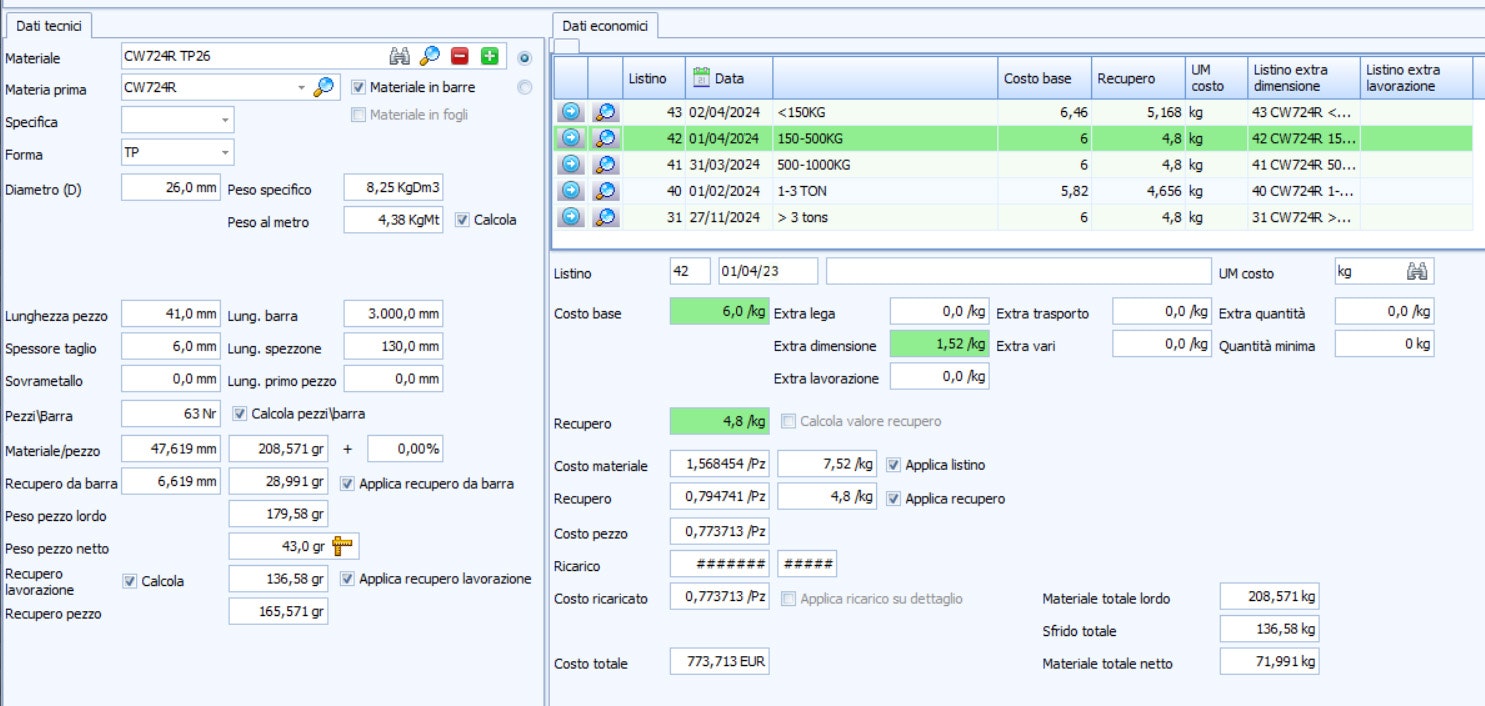Click the Sovrametallo input field
This screenshot has width=1485, height=706.
(171, 380)
